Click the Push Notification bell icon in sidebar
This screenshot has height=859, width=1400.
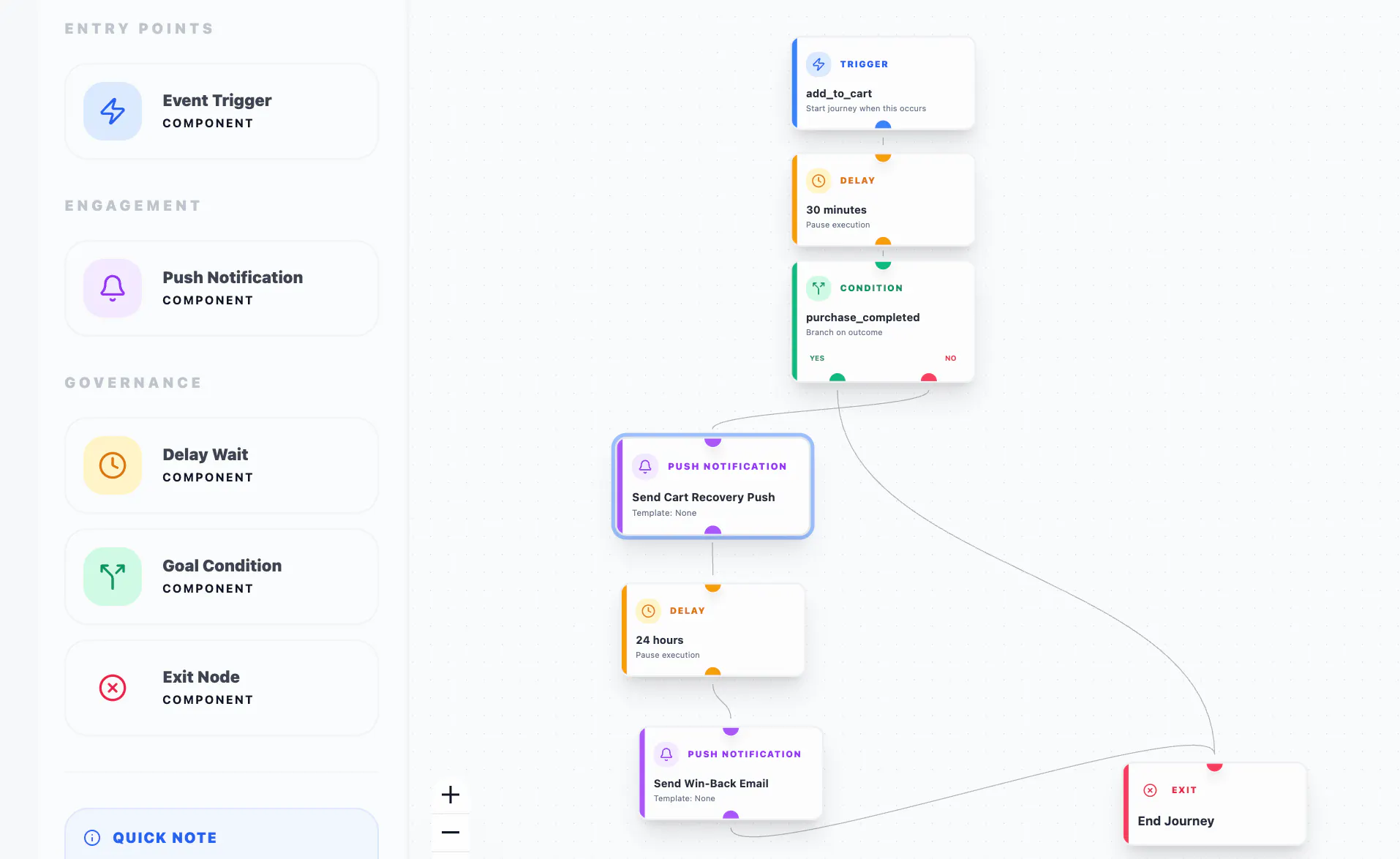point(112,288)
